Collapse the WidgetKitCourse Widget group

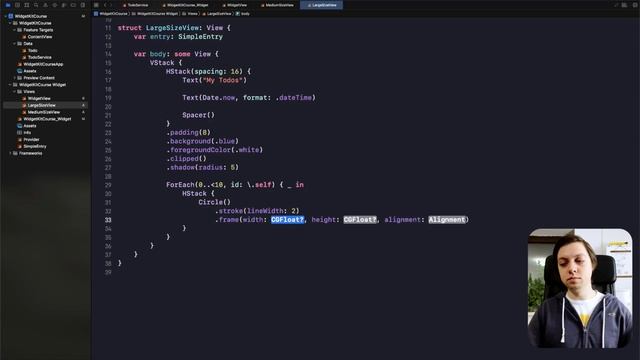[10, 85]
